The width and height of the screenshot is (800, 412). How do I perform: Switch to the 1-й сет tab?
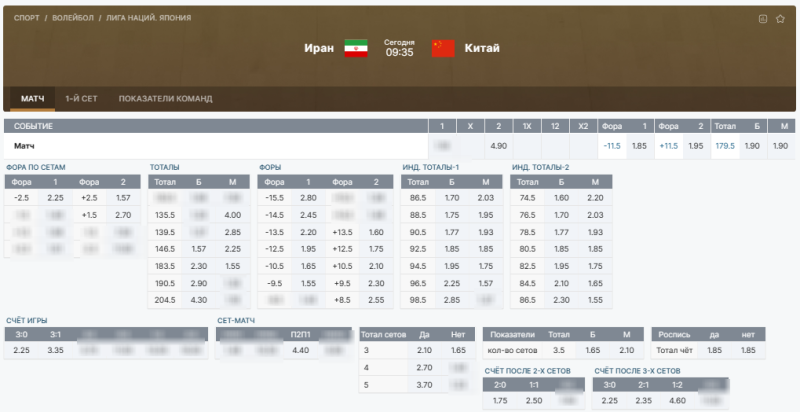click(81, 99)
